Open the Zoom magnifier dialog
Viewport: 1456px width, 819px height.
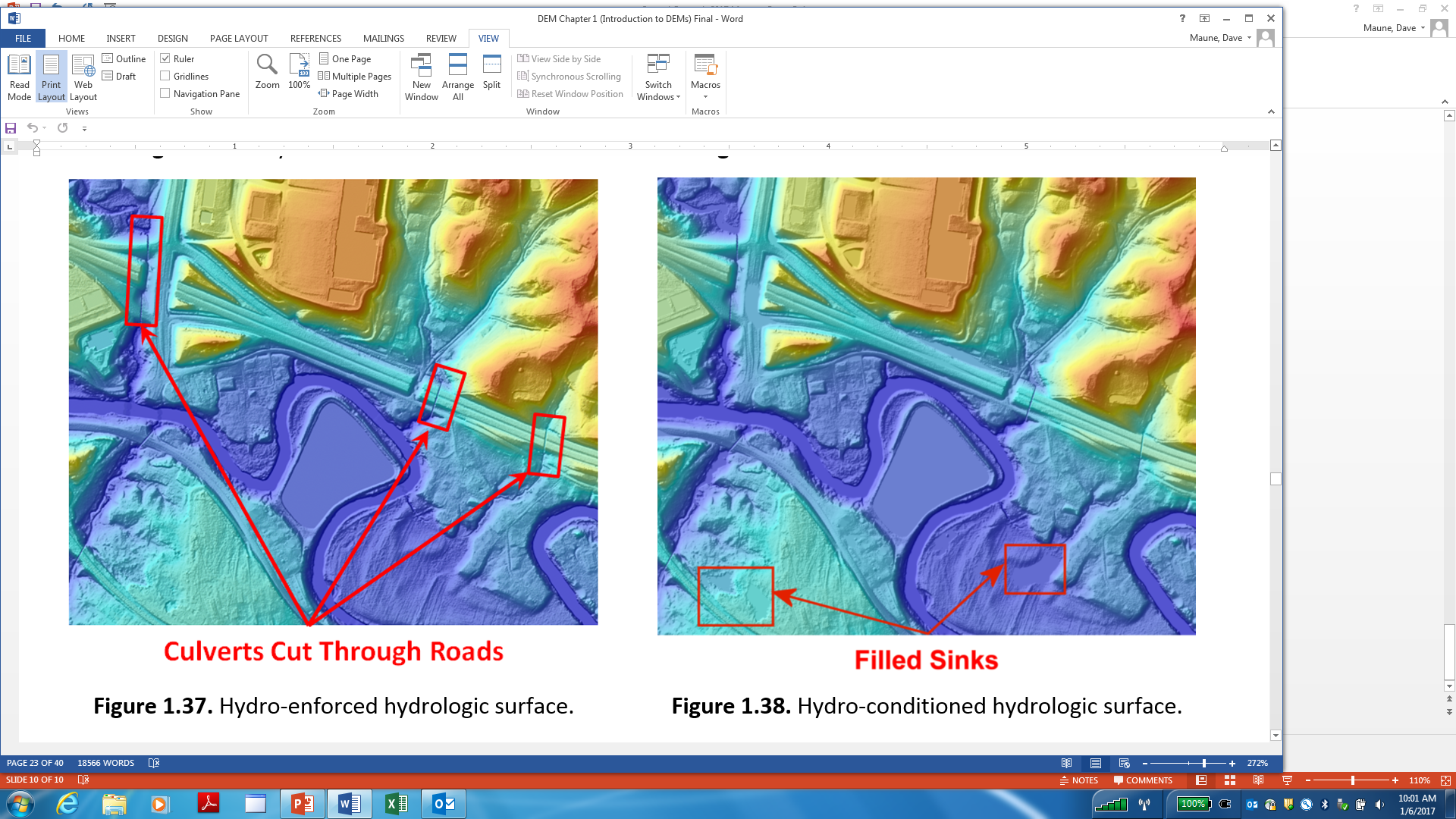tap(267, 72)
